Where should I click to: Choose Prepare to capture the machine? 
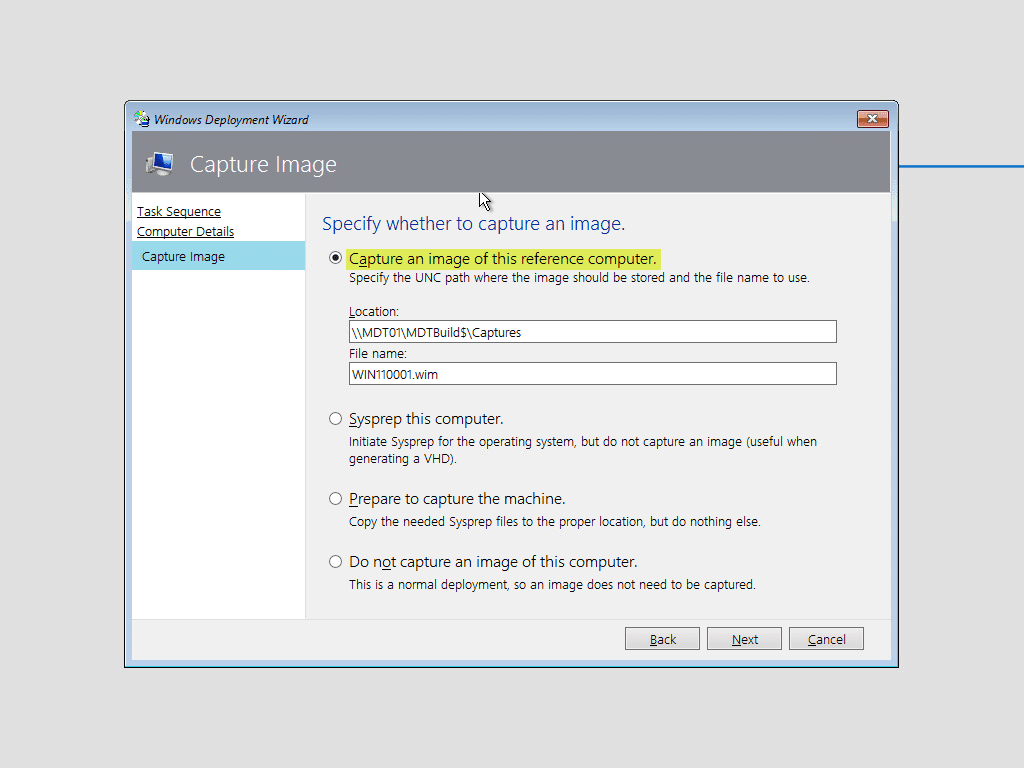(335, 498)
